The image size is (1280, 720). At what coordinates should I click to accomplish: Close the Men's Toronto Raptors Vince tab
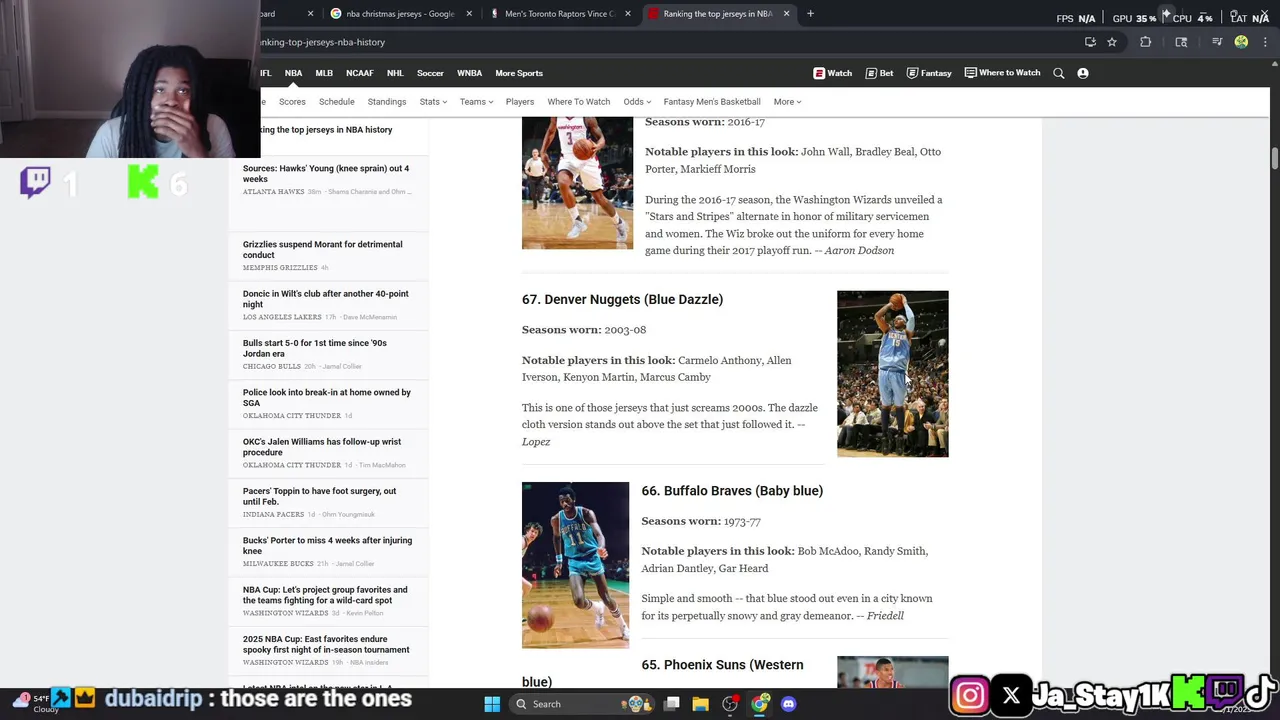coord(628,14)
